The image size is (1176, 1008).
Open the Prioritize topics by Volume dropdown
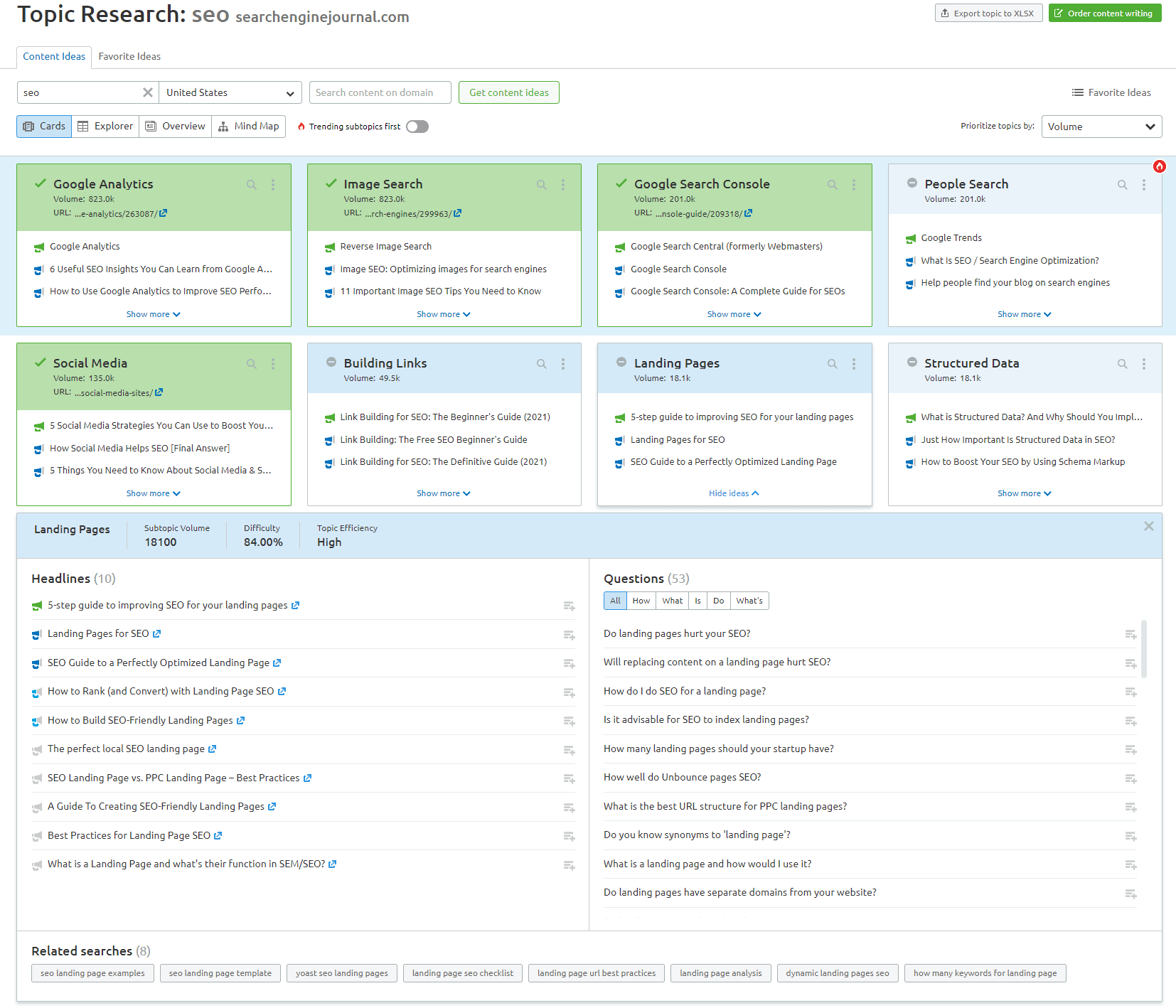[x=1101, y=127]
